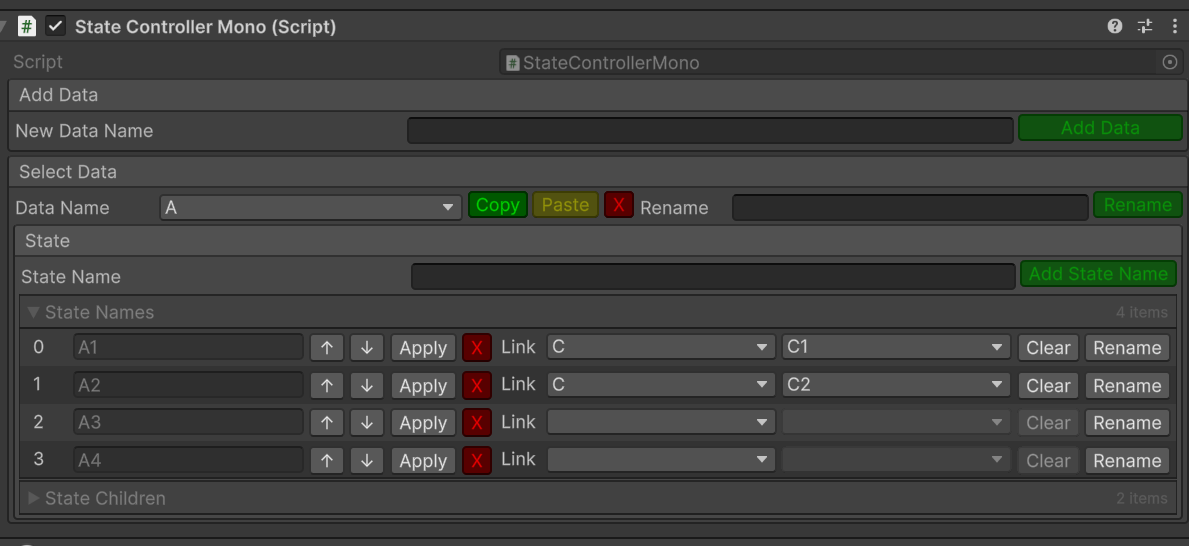Rename state A3 in its row
This screenshot has height=546, width=1189.
(x=1127, y=422)
